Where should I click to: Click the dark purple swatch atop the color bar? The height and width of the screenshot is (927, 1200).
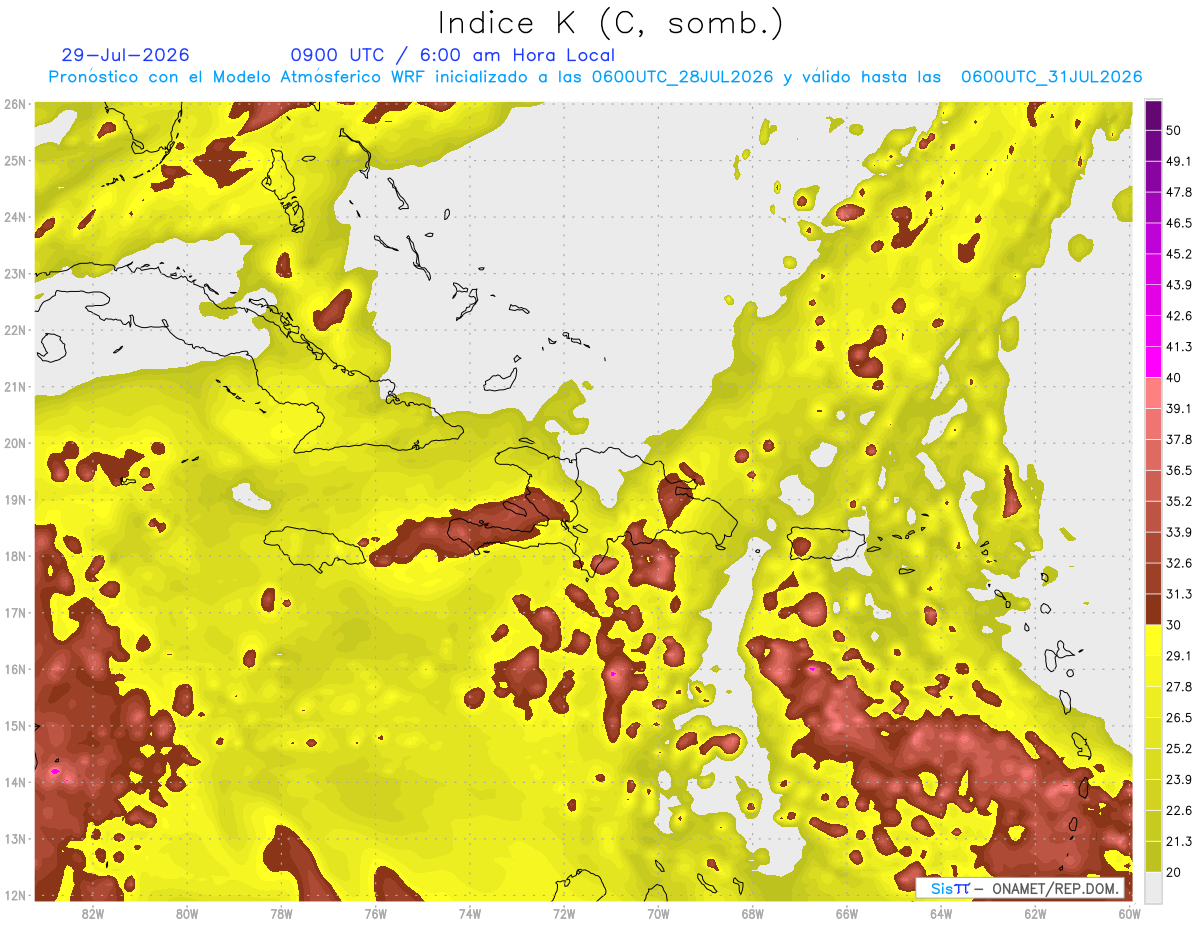click(x=1154, y=116)
